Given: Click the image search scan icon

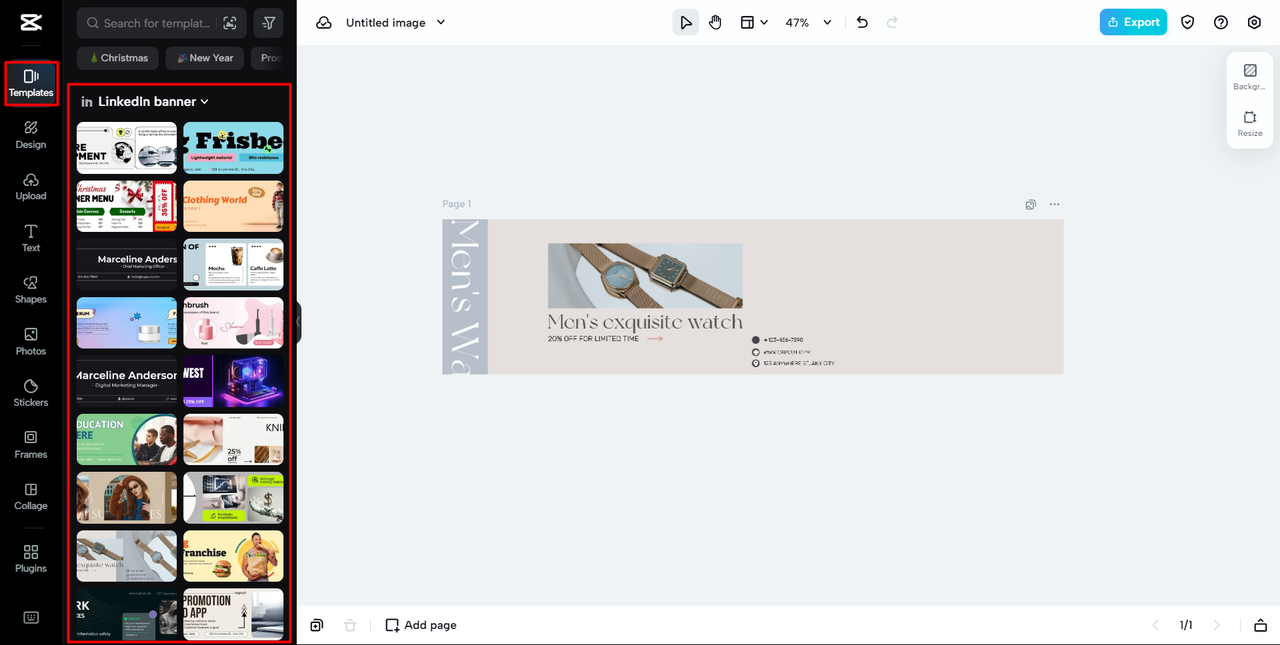Looking at the screenshot, I should click(x=230, y=23).
